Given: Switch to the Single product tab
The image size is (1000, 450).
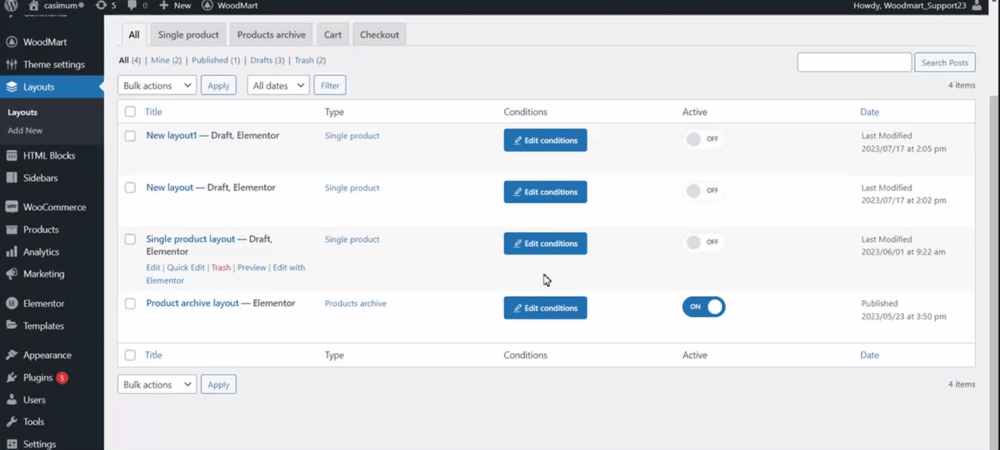Looking at the screenshot, I should click(188, 35).
